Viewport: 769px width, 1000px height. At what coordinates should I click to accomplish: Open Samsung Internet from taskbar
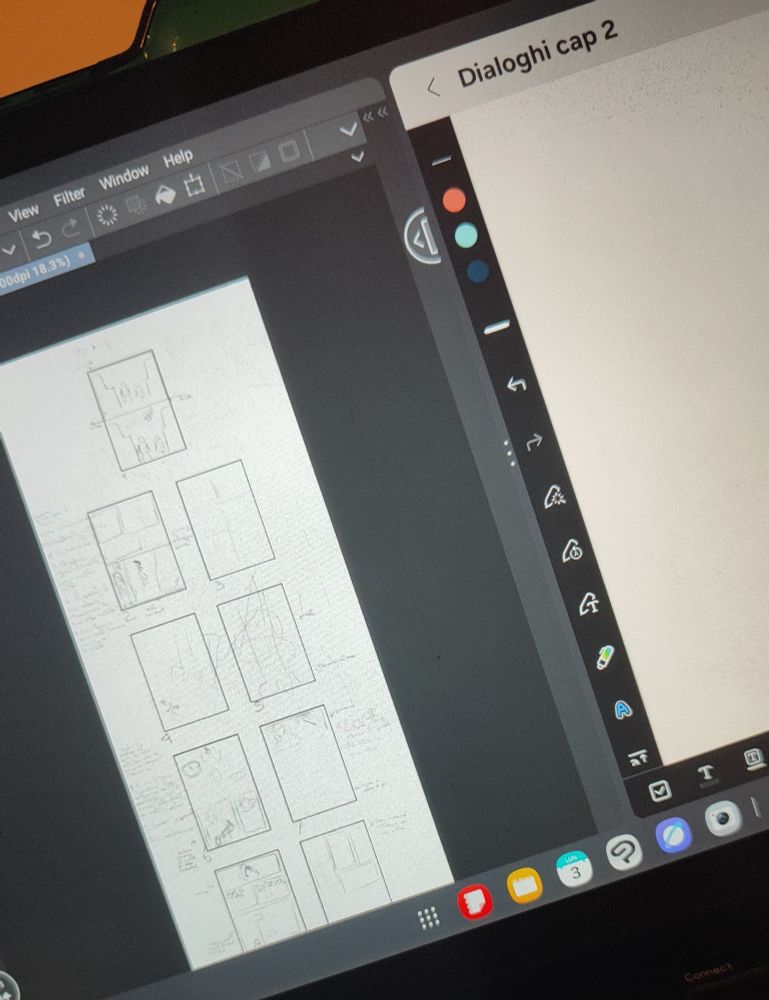pos(673,835)
